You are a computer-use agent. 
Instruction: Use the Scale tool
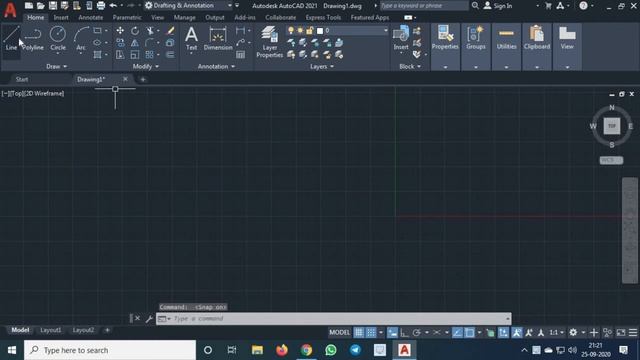point(135,54)
